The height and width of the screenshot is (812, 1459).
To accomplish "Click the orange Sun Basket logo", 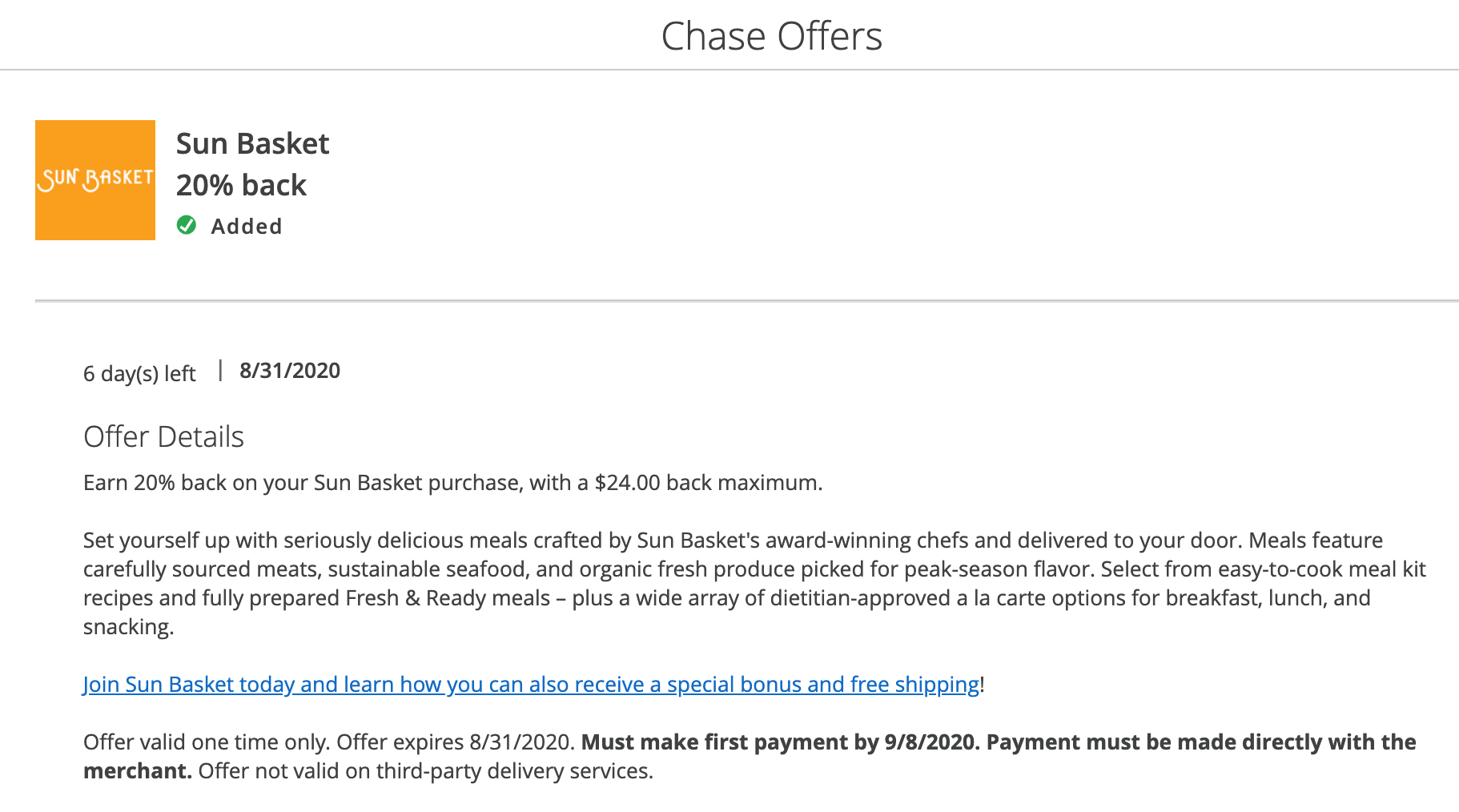I will click(95, 180).
